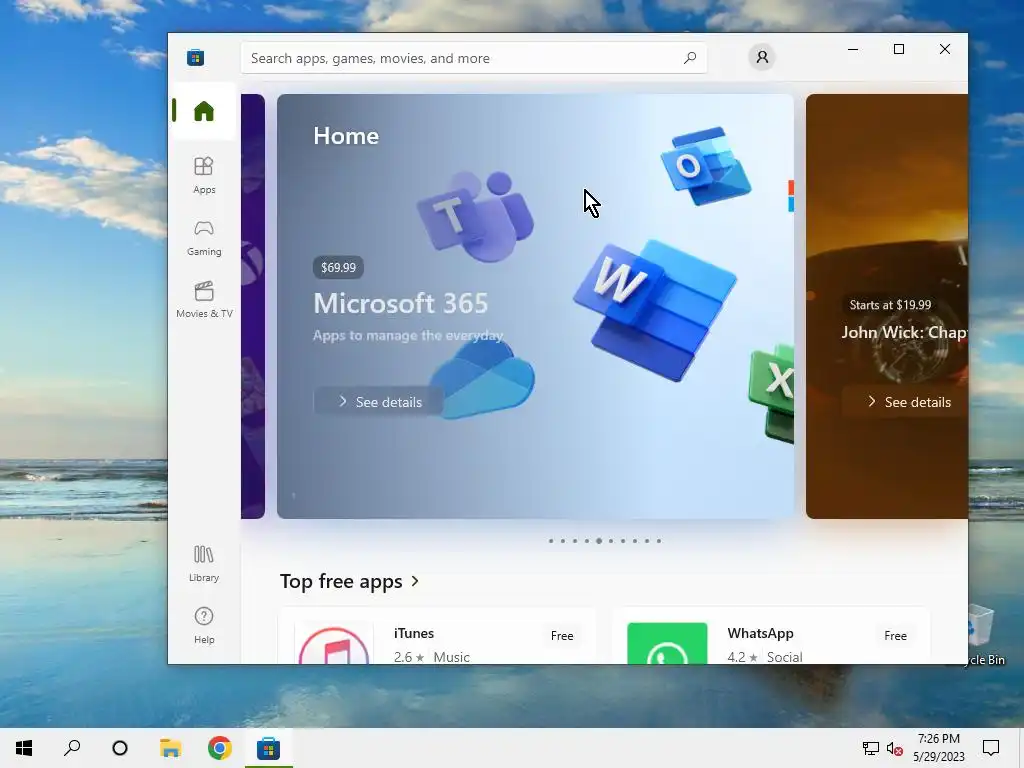The width and height of the screenshot is (1024, 768).
Task: Open the Library in the sidebar
Action: [204, 564]
